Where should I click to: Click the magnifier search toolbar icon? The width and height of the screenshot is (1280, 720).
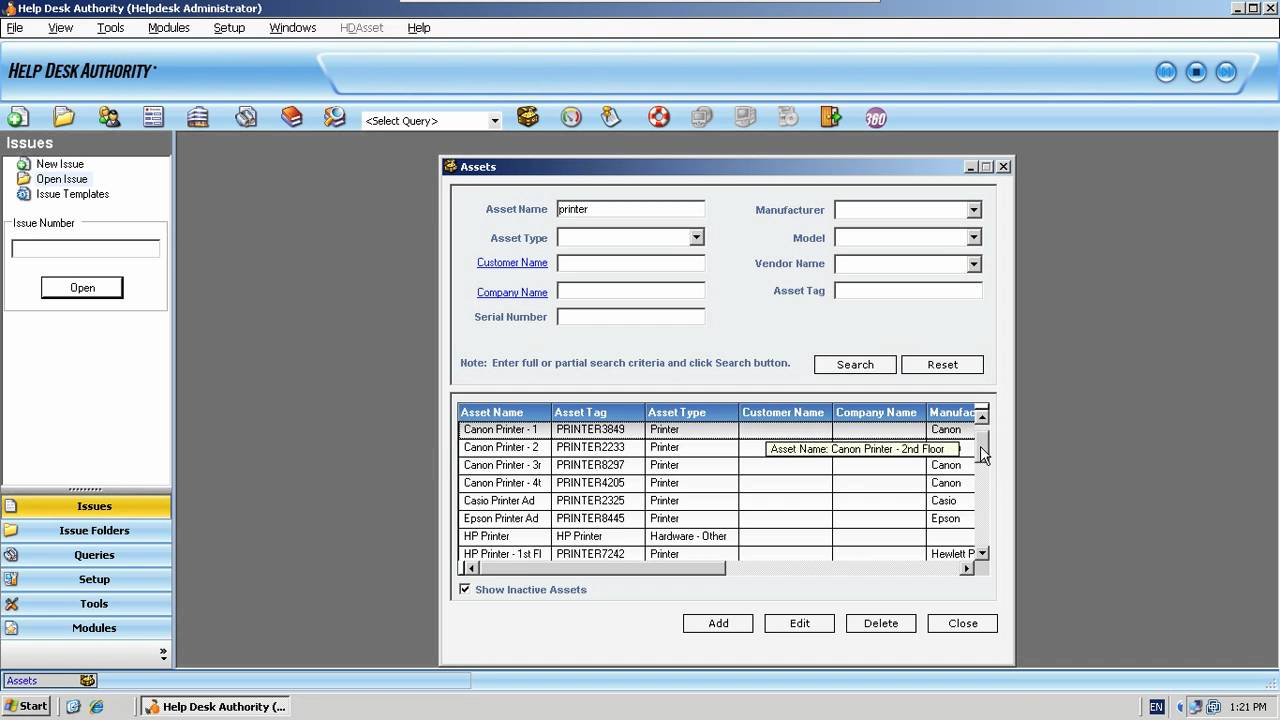[x=334, y=118]
